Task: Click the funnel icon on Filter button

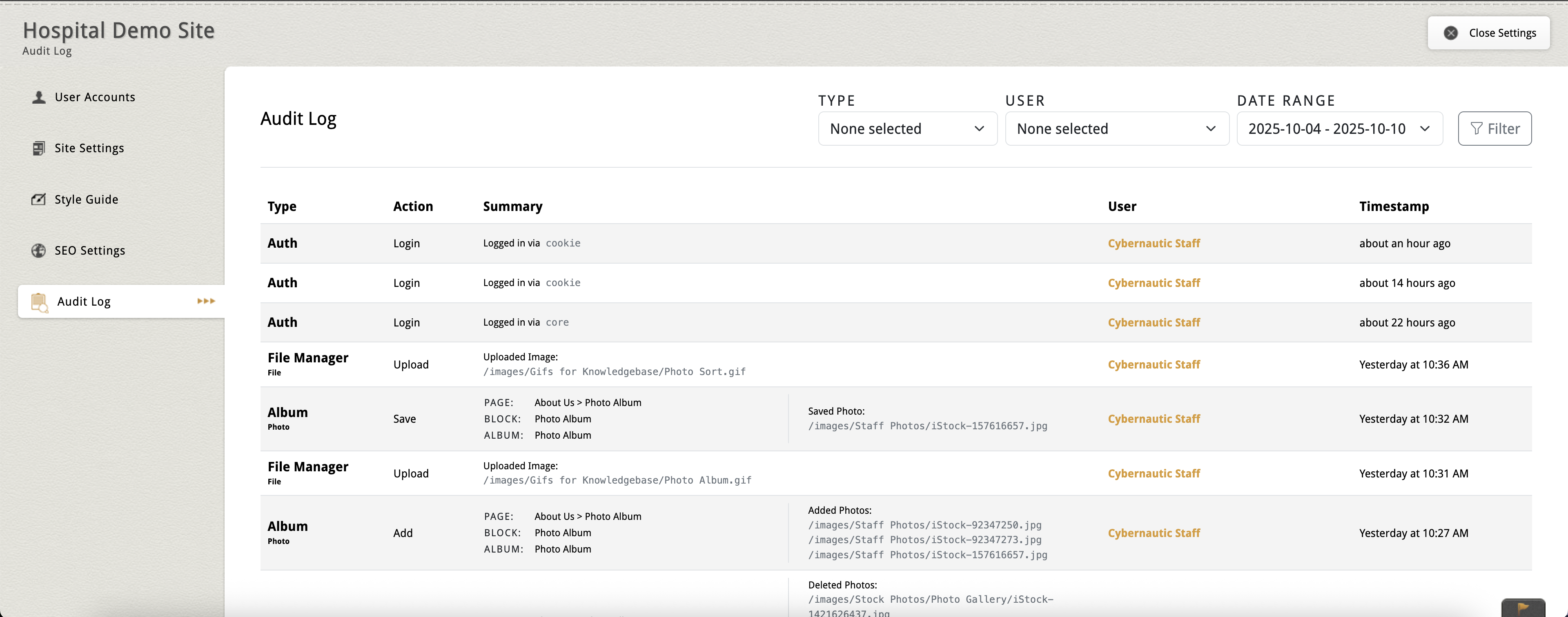Action: click(1476, 129)
